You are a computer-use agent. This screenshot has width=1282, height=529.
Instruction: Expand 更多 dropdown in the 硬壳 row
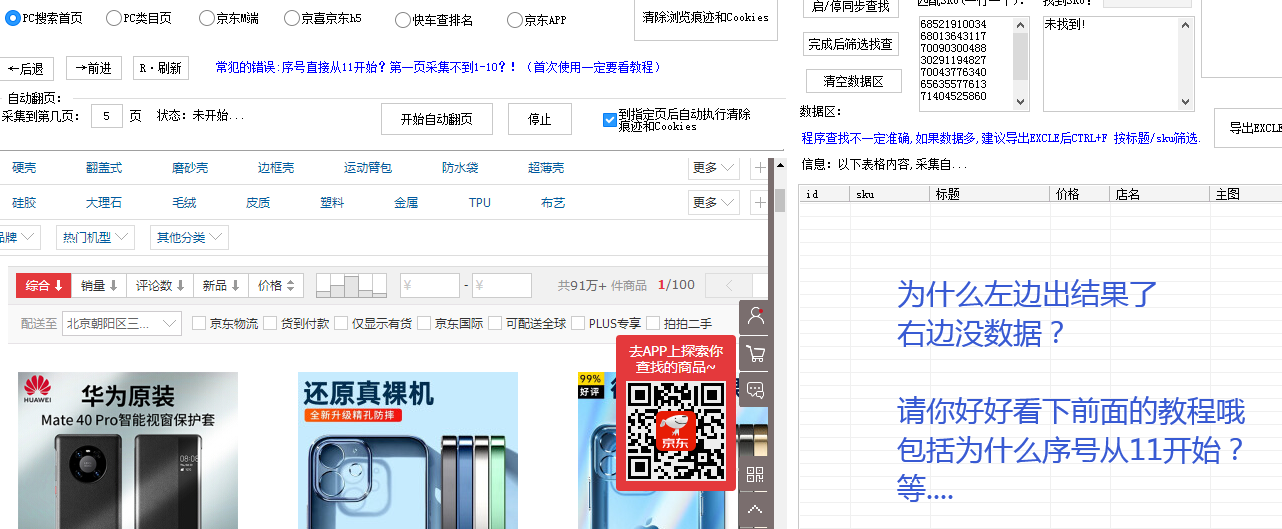[713, 167]
